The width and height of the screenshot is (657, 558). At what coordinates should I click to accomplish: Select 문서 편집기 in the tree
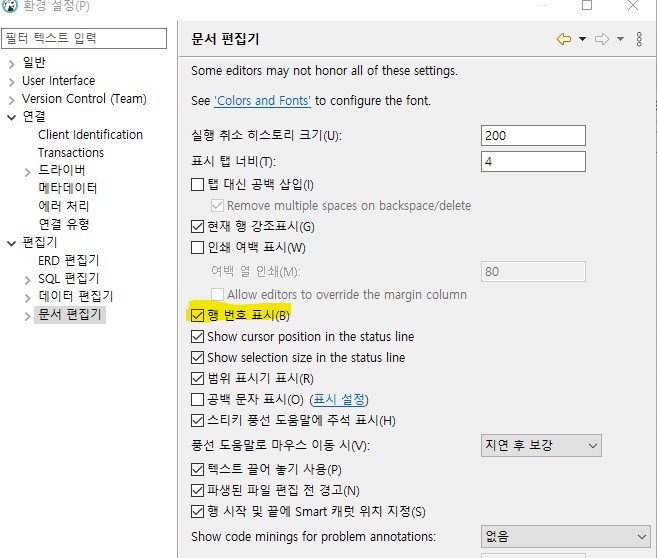(70, 314)
